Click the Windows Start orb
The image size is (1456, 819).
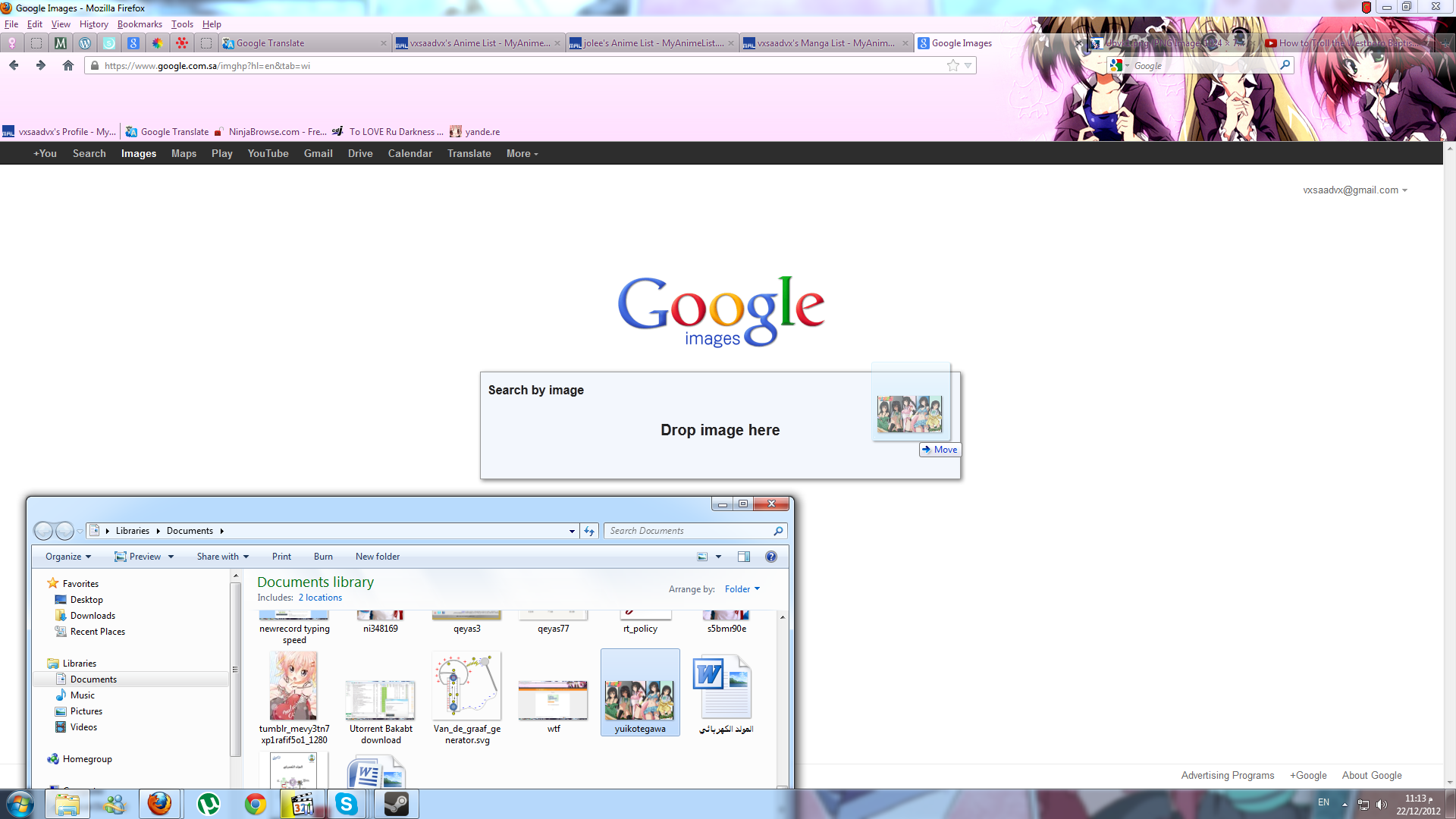pyautogui.click(x=20, y=804)
